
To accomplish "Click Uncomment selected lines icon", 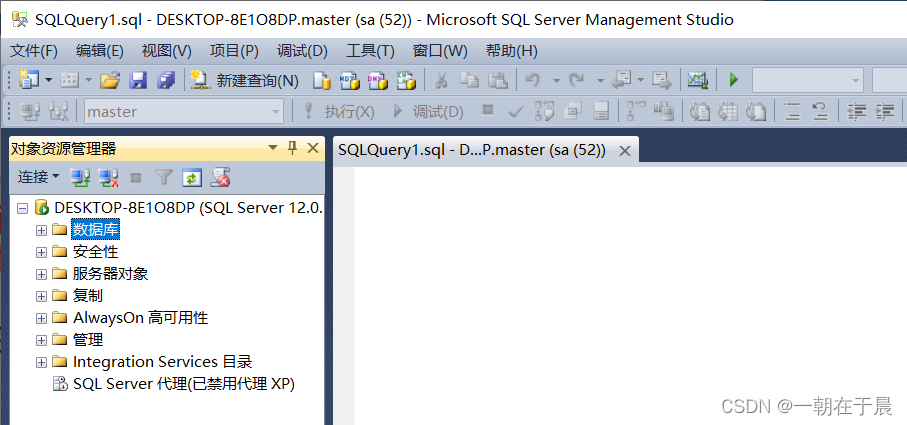I will pos(820,111).
